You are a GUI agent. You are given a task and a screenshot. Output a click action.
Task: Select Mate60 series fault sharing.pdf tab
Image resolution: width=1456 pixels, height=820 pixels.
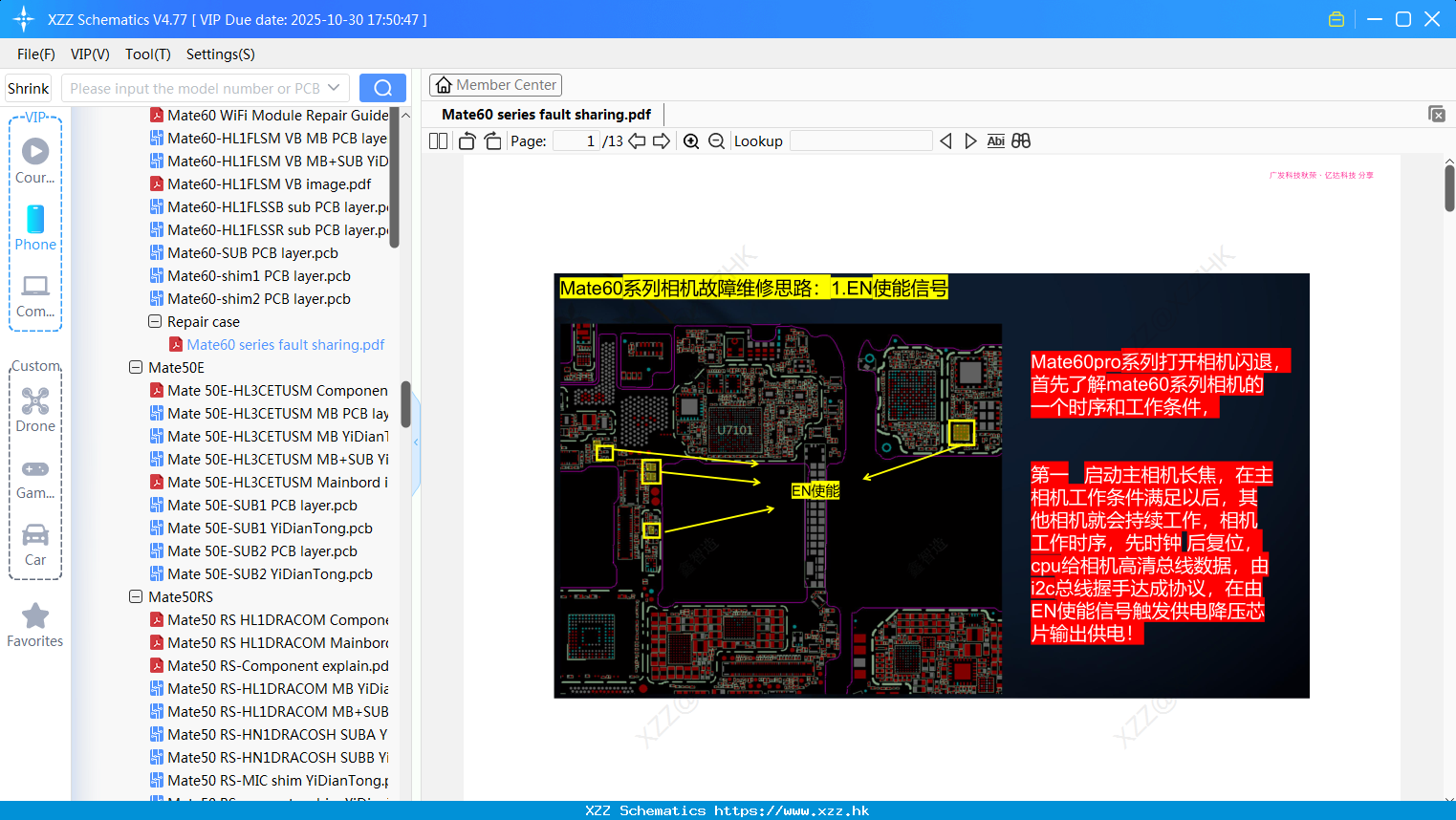click(546, 115)
